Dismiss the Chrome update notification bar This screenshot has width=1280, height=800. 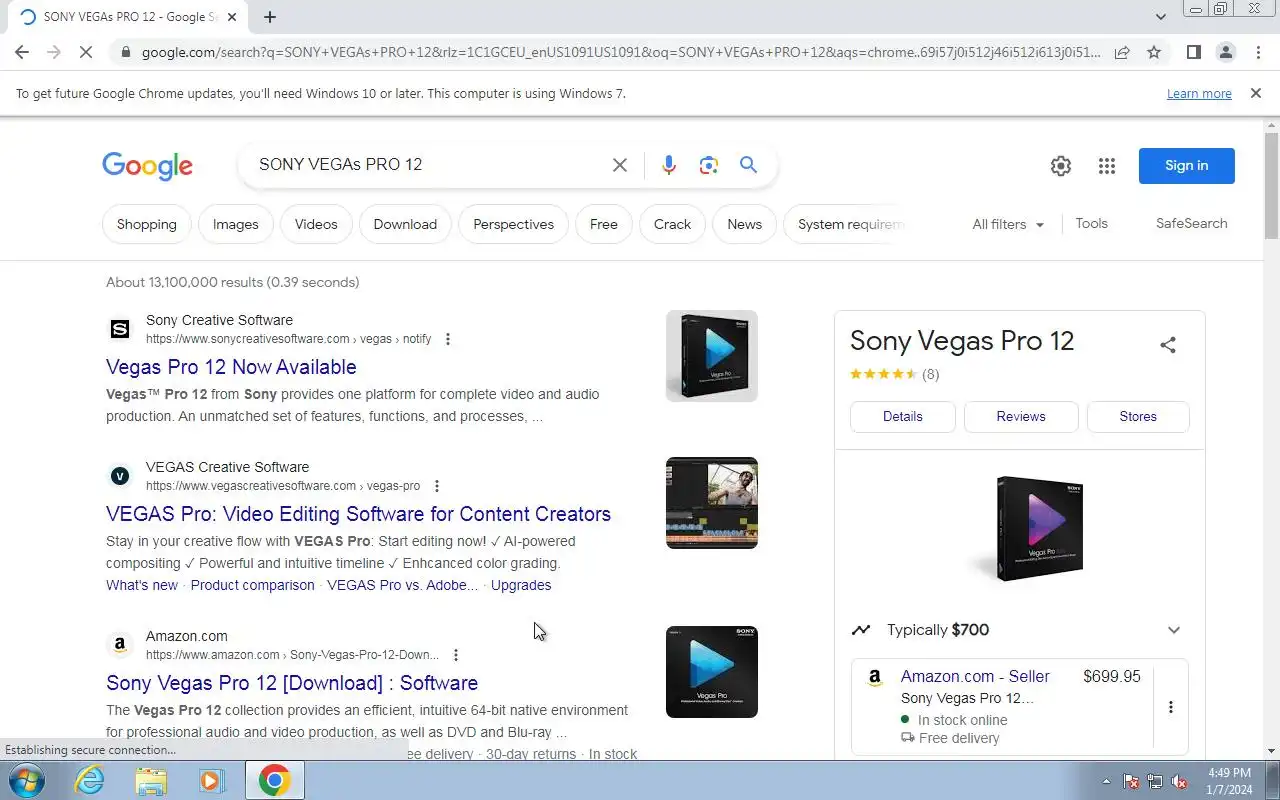[1255, 93]
